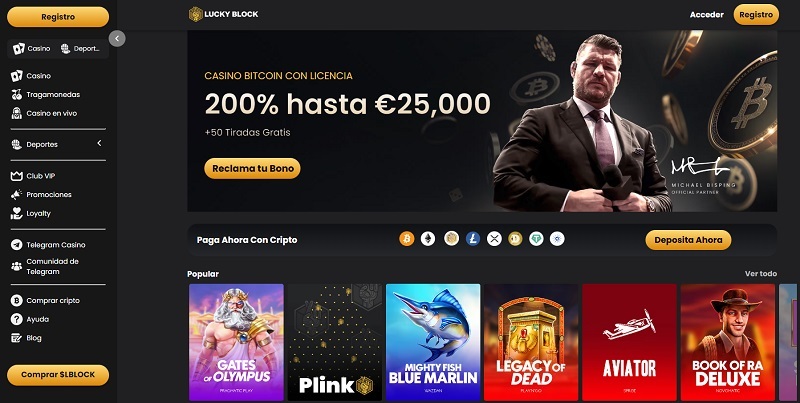Select the Dogecoin payment icon
Screen dimensions: 800x403
pos(515,239)
